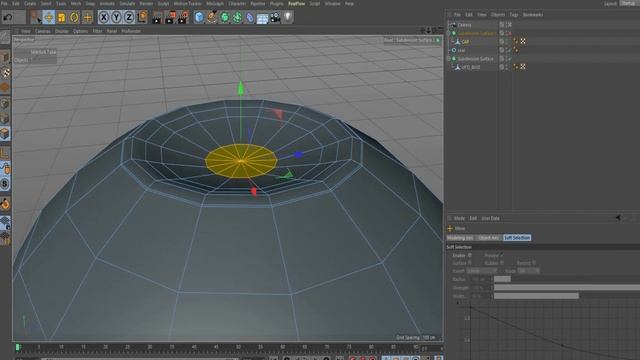The width and height of the screenshot is (640, 360).
Task: Click the Undo arrow icon
Action: 7,18
